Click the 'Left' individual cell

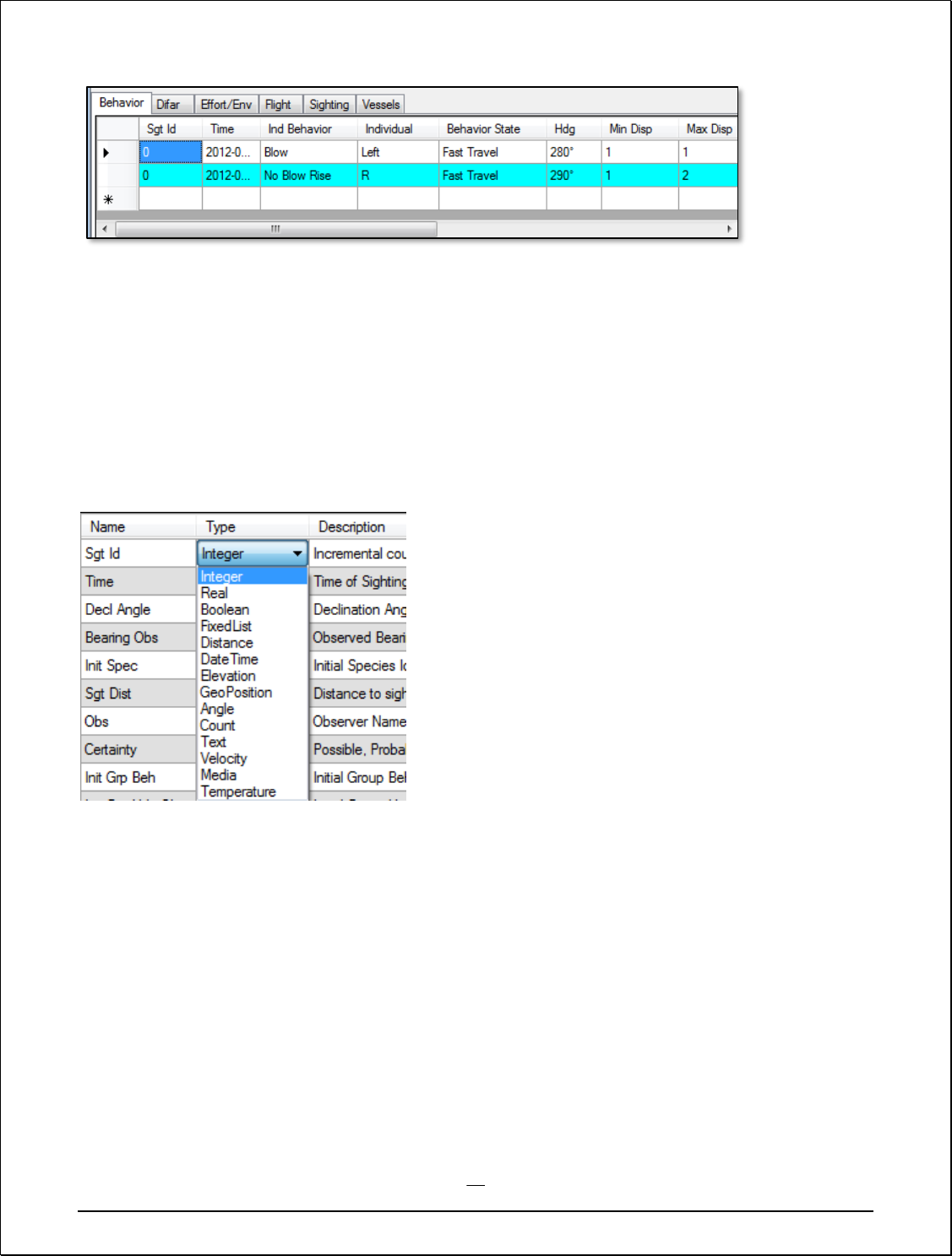click(398, 152)
